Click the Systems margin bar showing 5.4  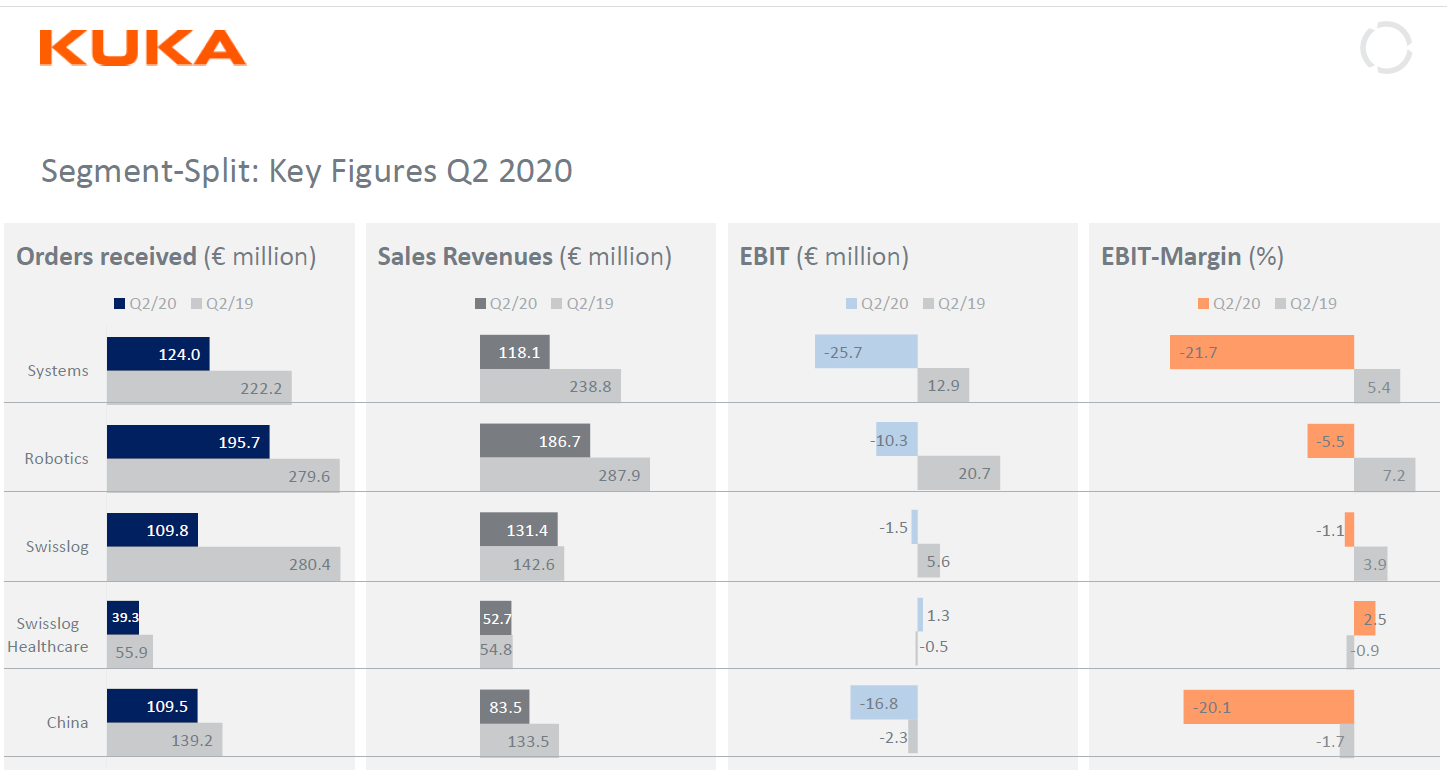(x=1378, y=386)
